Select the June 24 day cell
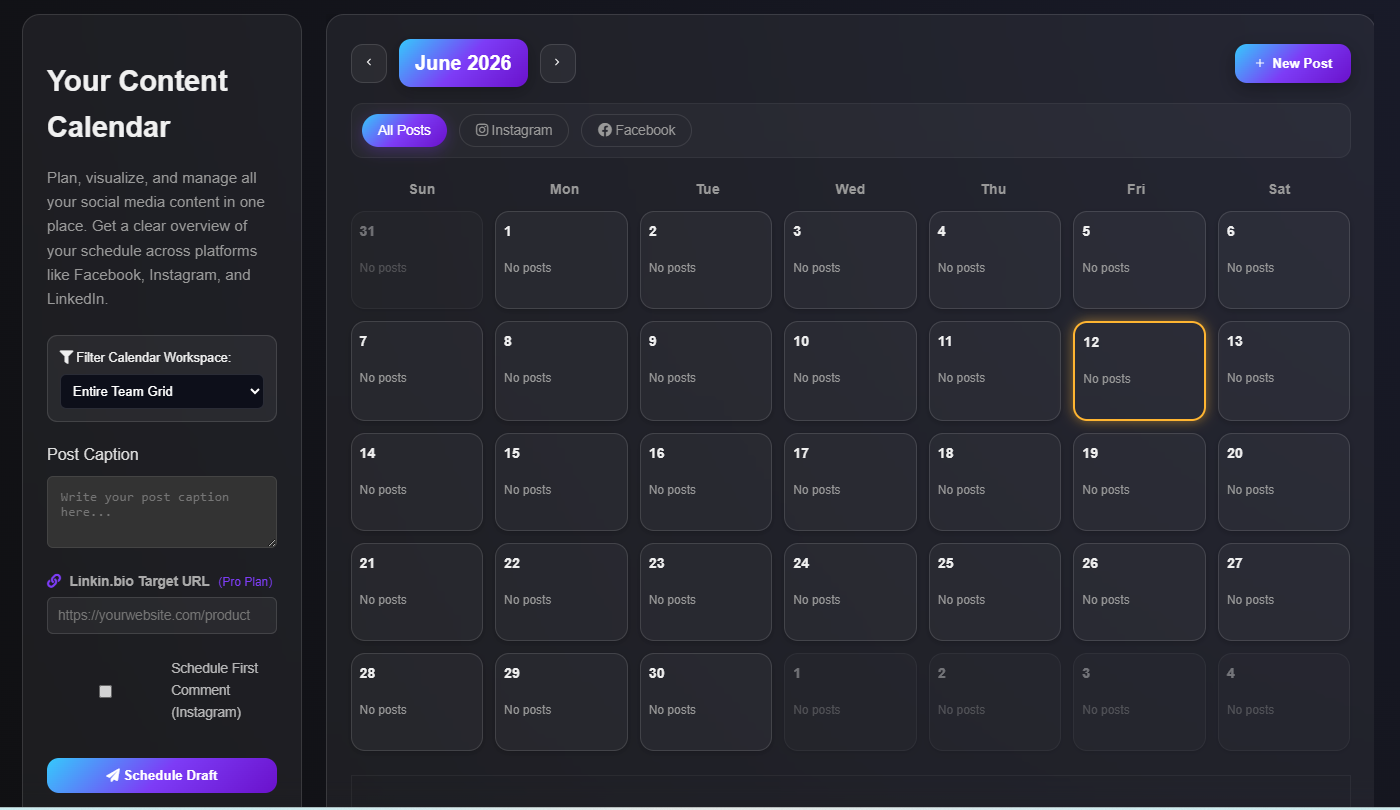1400x810 pixels. (850, 592)
